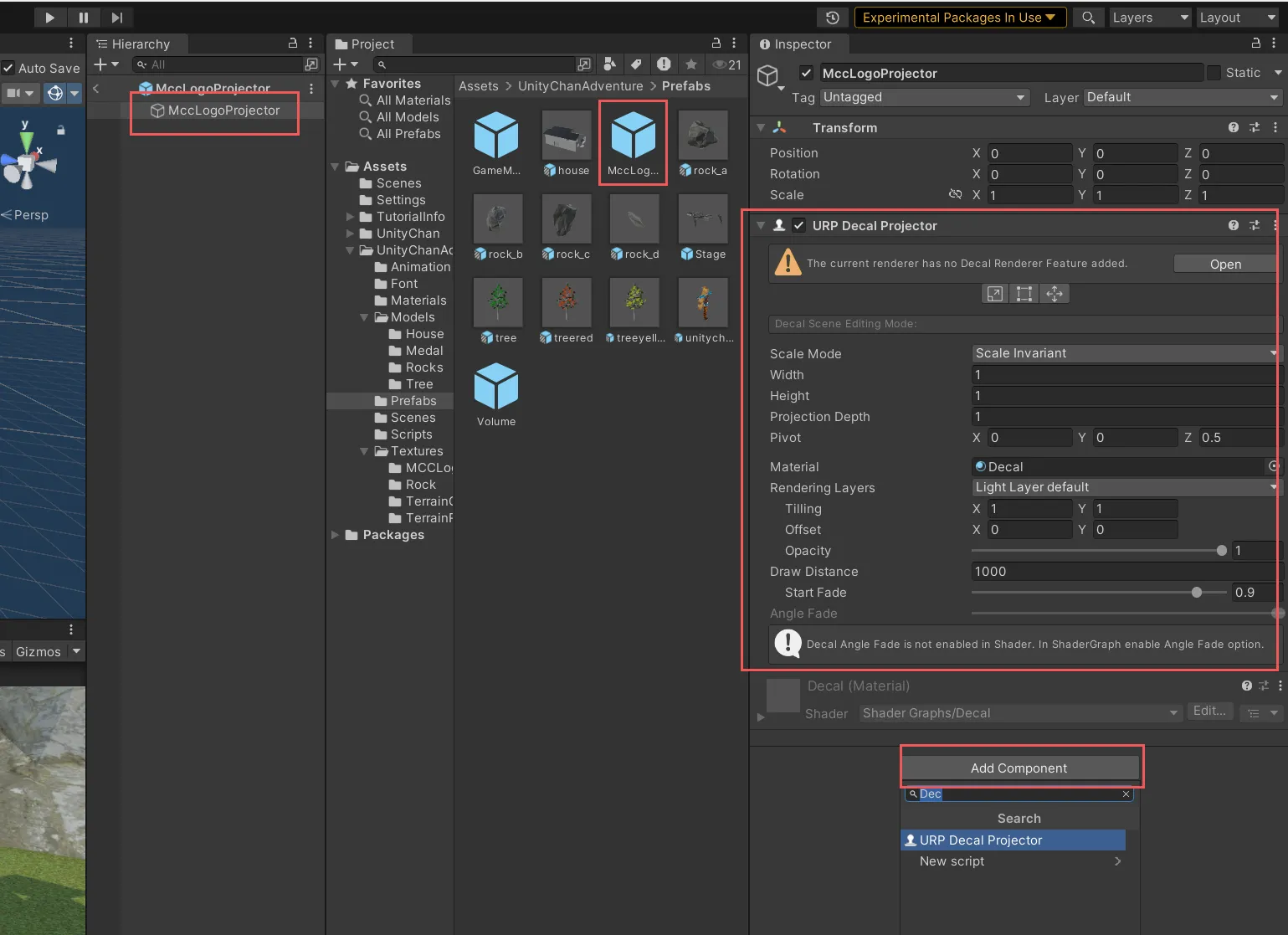Toggle the Auto Save checkbox
The image size is (1288, 935).
pos(8,69)
